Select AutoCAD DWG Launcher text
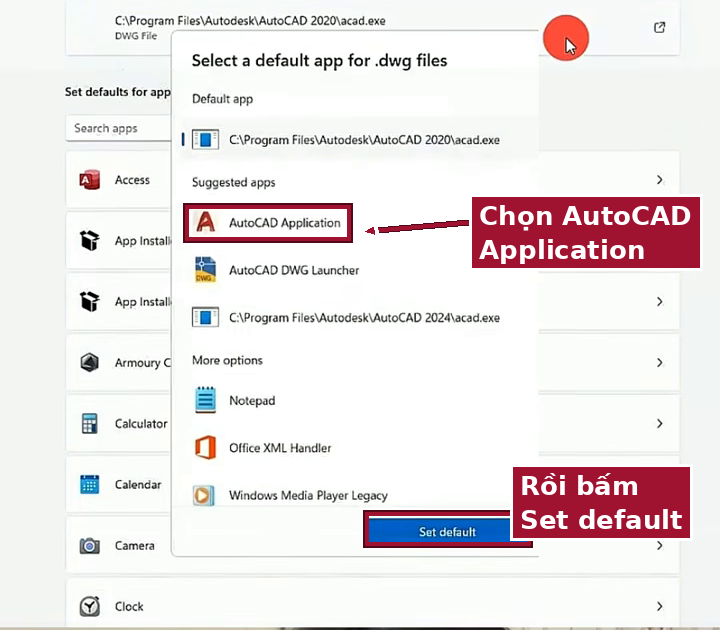Image resolution: width=720 pixels, height=630 pixels. [x=294, y=270]
